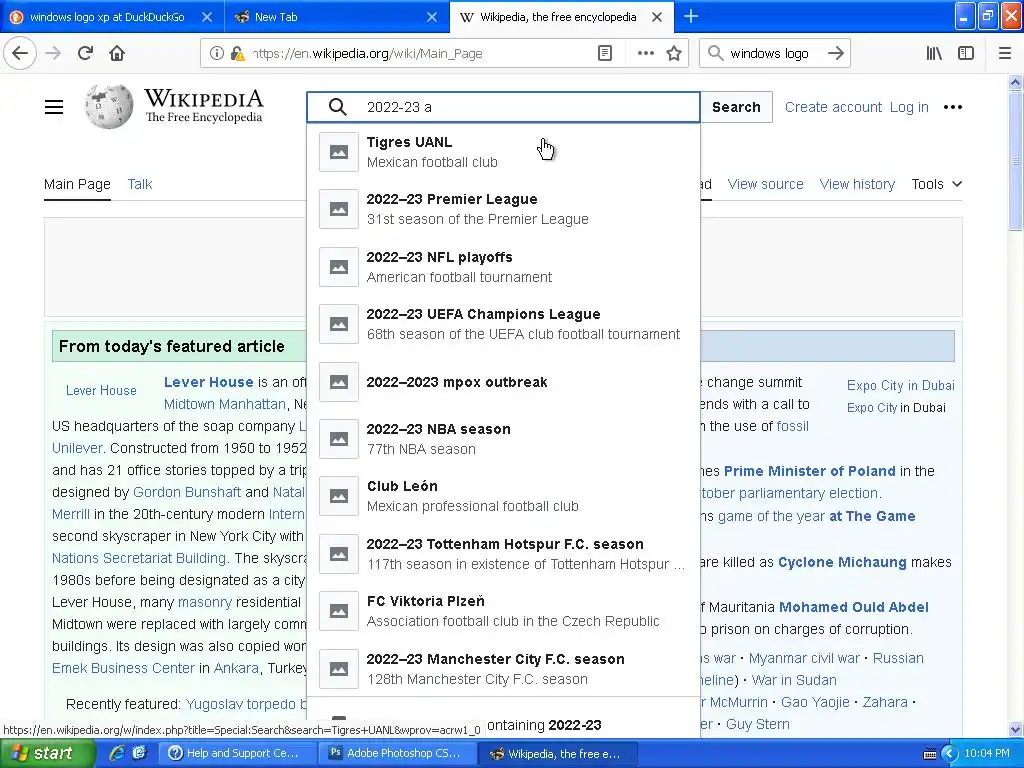
Task: Focus the Wikipedia search input field
Action: (503, 107)
